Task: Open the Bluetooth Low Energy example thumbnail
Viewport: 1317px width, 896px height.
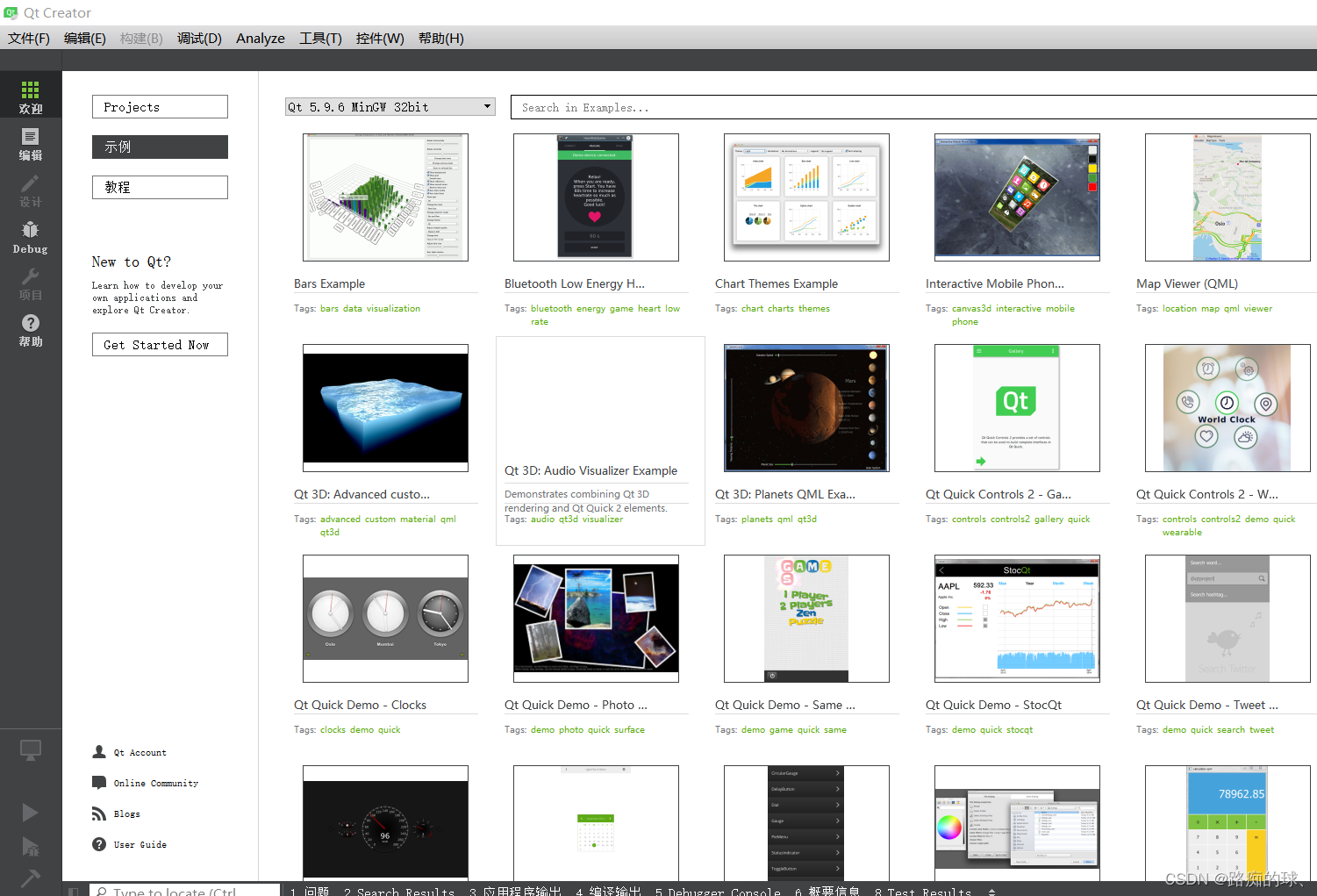Action: click(596, 197)
